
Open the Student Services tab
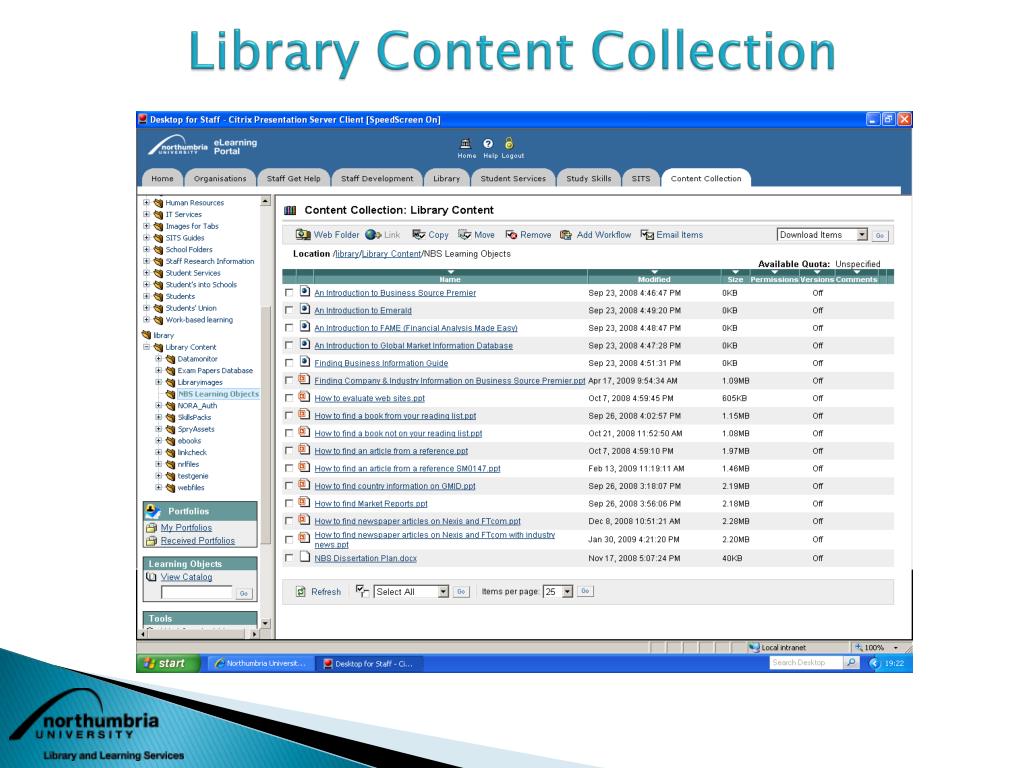pyautogui.click(x=513, y=178)
